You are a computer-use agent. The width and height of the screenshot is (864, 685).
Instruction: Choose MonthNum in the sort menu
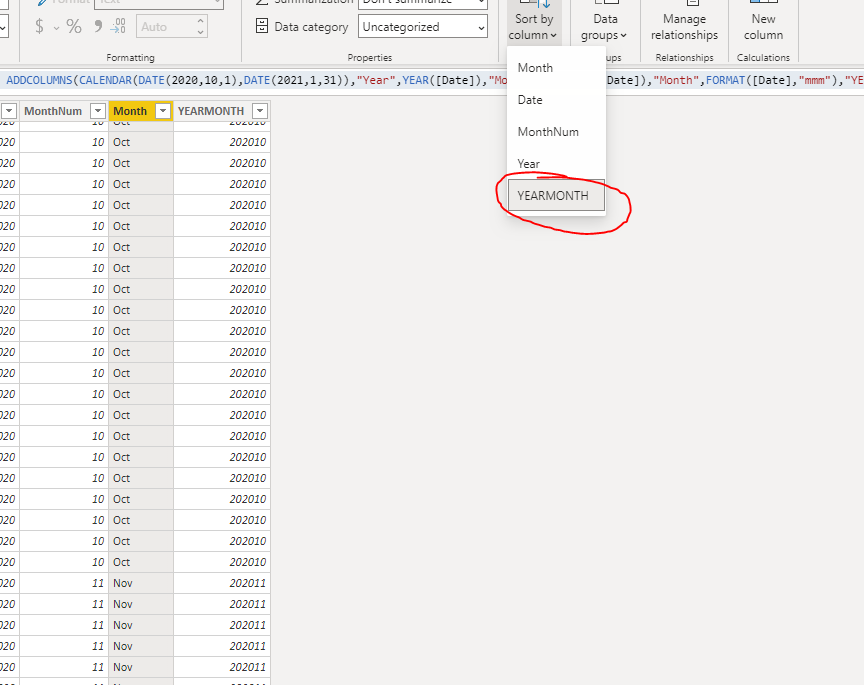coord(556,132)
